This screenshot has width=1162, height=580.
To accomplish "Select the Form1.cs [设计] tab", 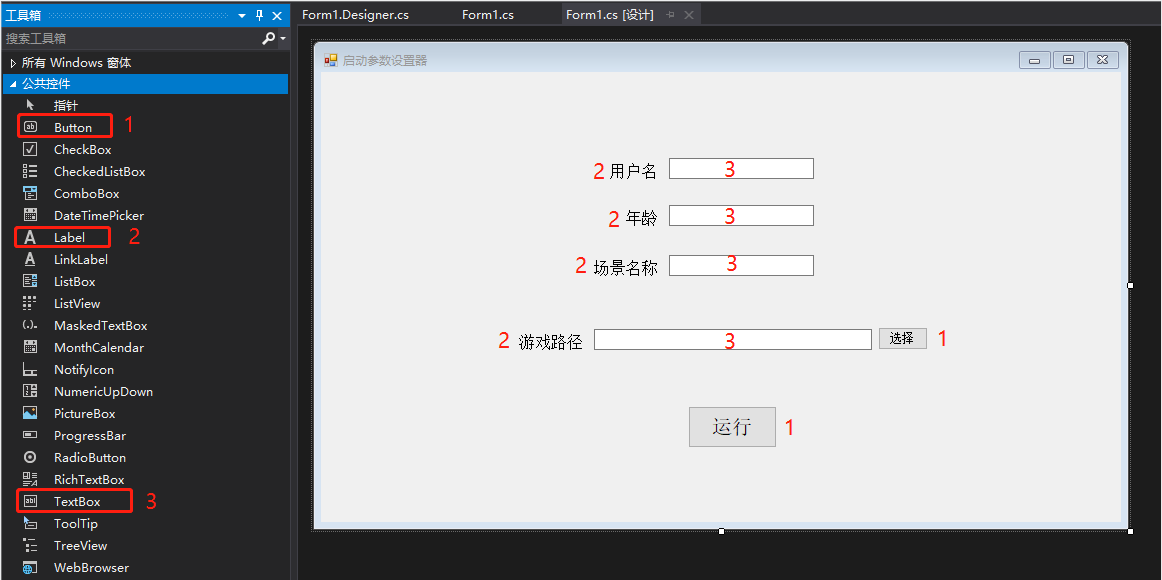I will [x=608, y=15].
